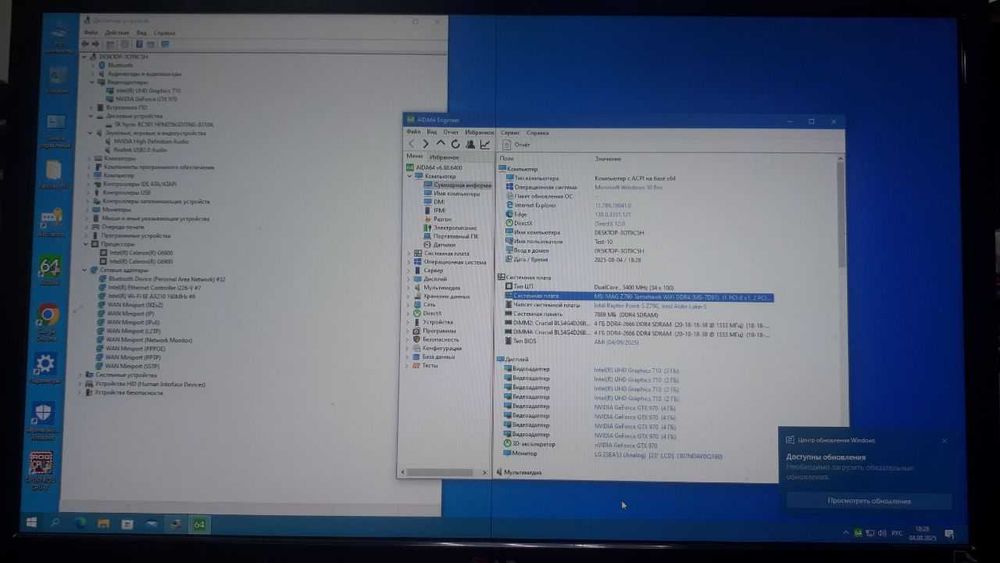Expand Дисплей node in AIDA64 tree

409,279
